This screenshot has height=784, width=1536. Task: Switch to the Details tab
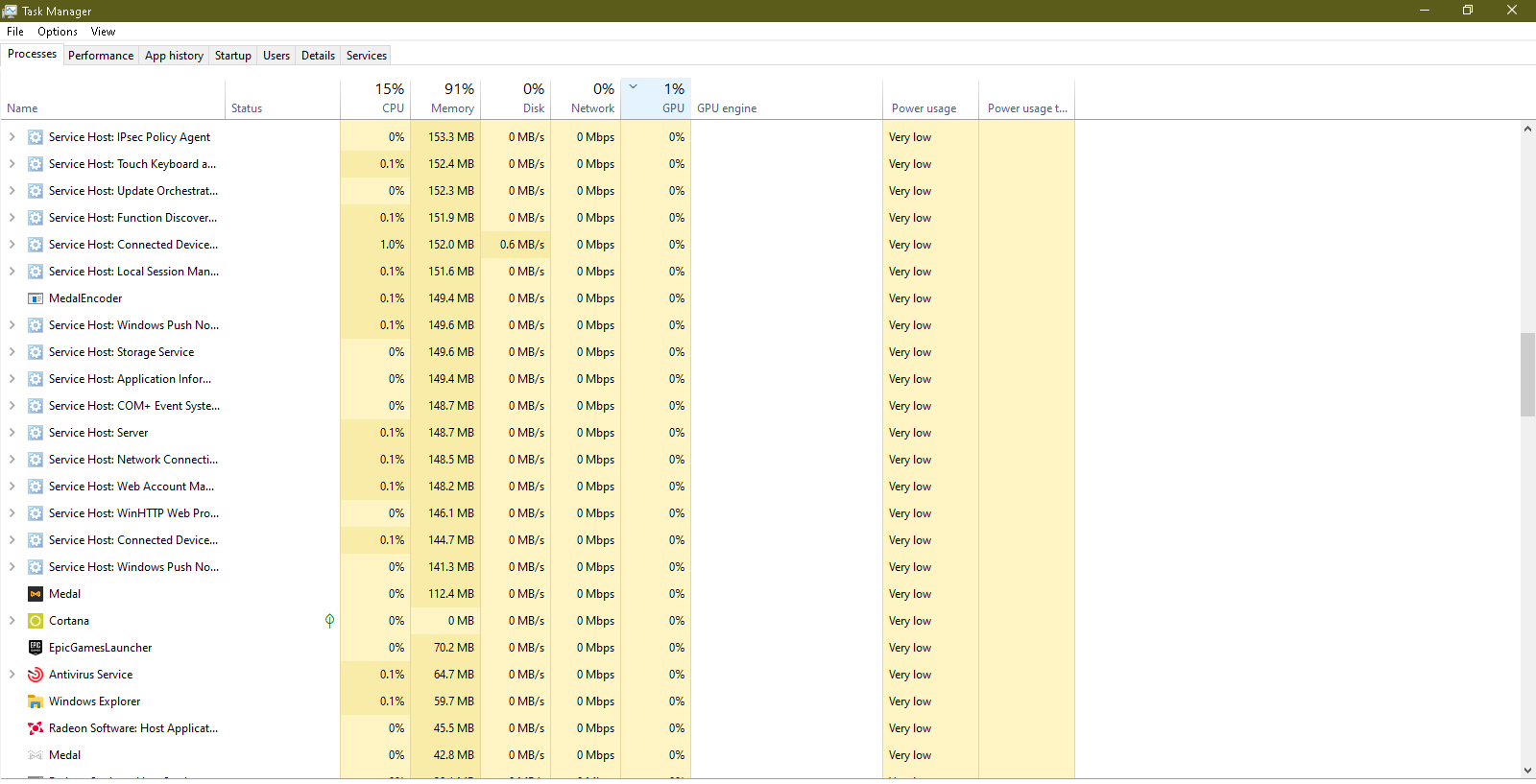[318, 56]
